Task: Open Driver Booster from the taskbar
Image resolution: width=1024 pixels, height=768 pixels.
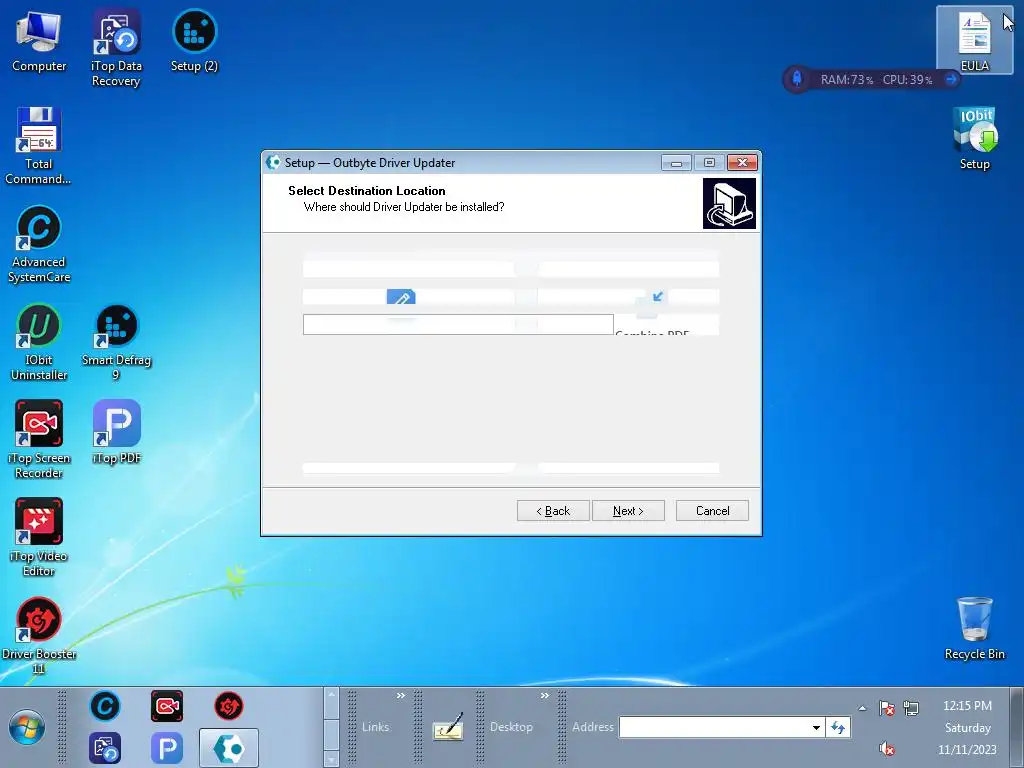Action: point(229,706)
